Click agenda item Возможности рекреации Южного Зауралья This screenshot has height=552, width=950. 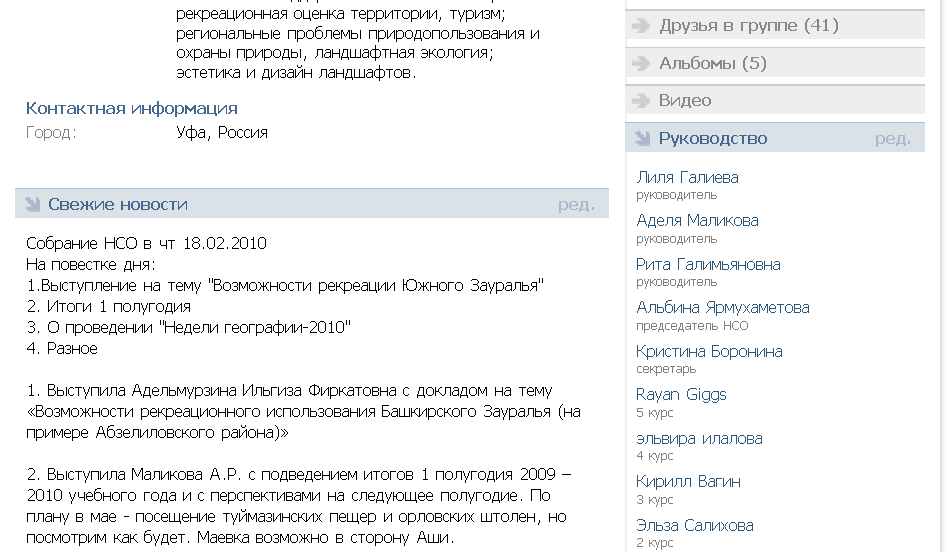285,285
